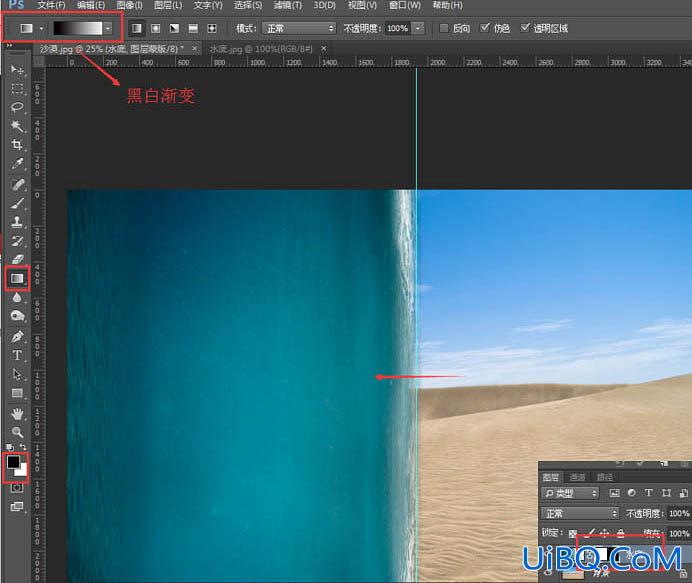
Task: Switch to 路径 paths tab
Action: coord(605,477)
